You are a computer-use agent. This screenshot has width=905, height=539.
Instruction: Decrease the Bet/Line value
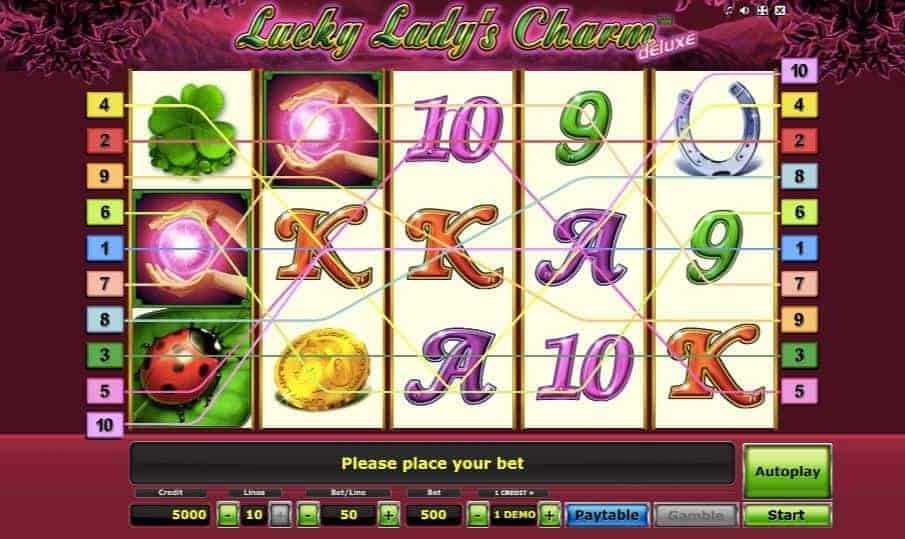[308, 514]
